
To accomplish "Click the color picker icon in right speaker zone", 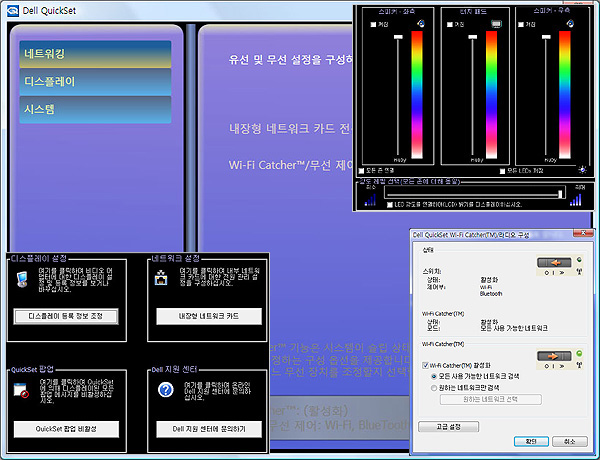I will pyautogui.click(x=570, y=24).
